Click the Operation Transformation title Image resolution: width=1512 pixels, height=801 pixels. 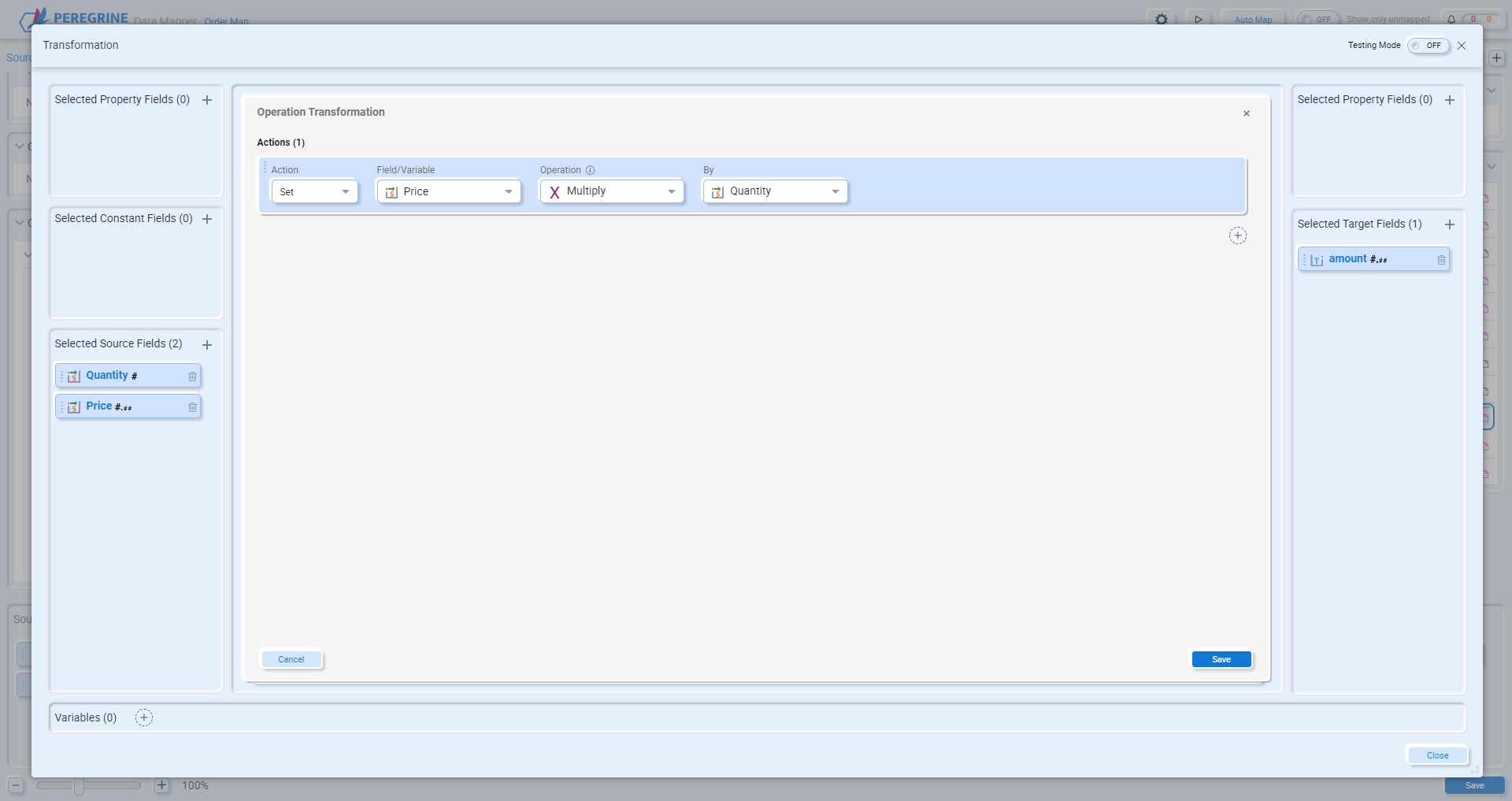(321, 112)
